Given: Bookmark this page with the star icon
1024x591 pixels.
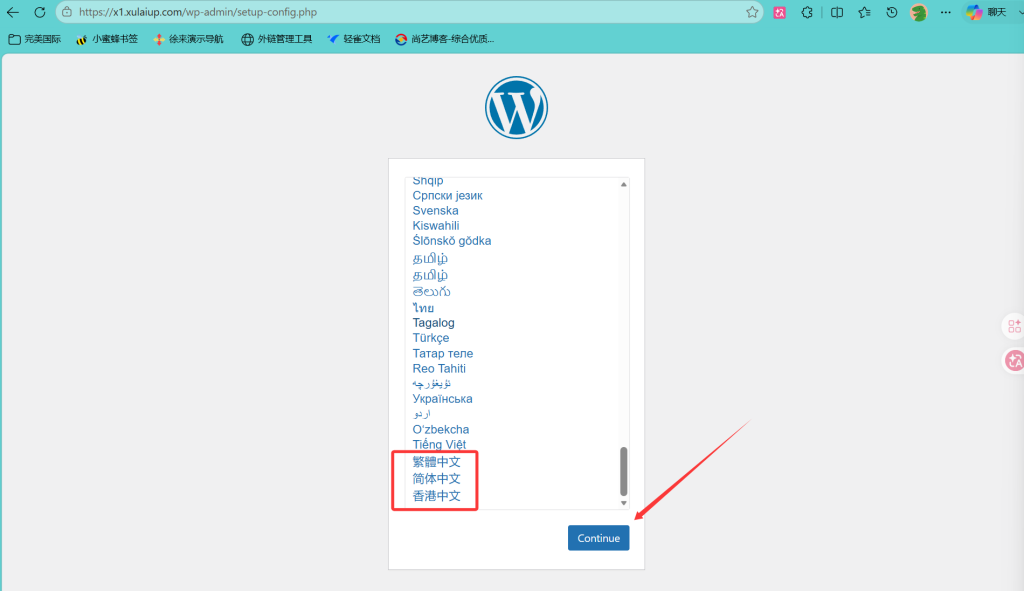Looking at the screenshot, I should pos(752,12).
